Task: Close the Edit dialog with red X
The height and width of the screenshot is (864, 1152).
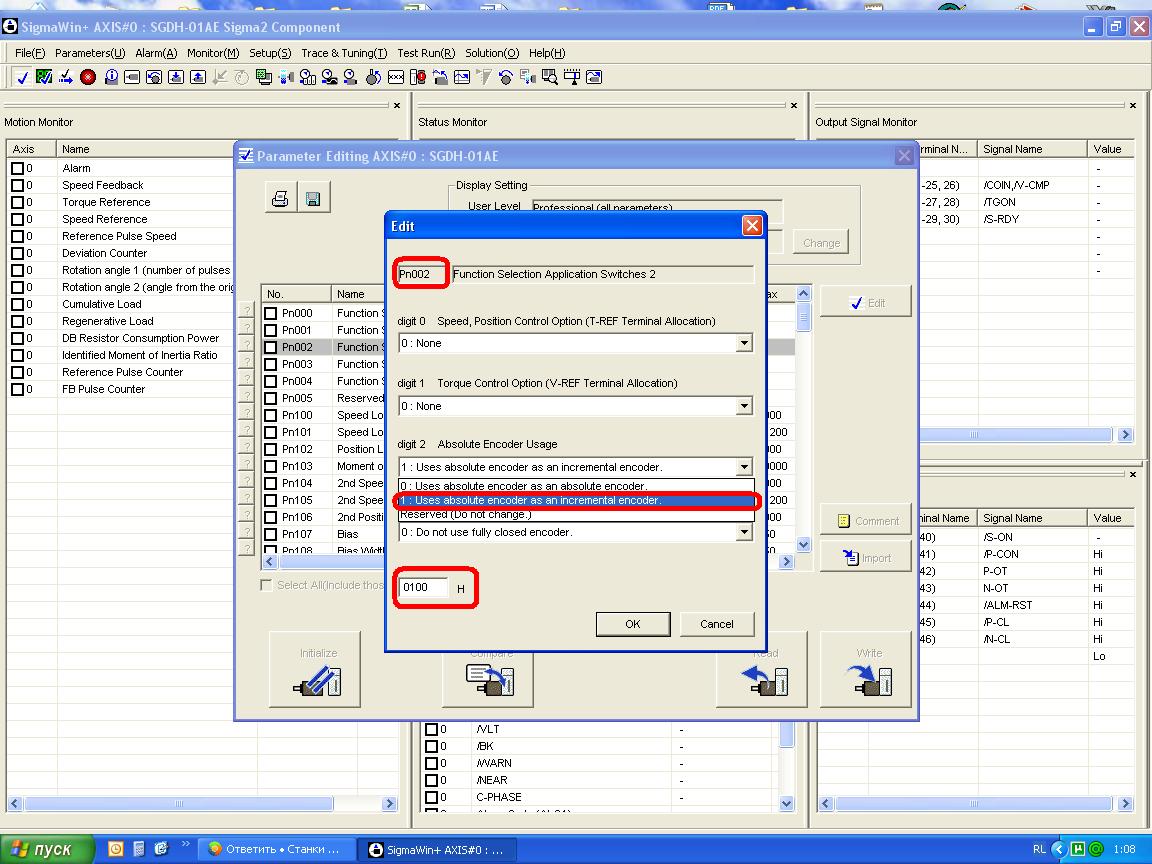Action: pos(752,226)
